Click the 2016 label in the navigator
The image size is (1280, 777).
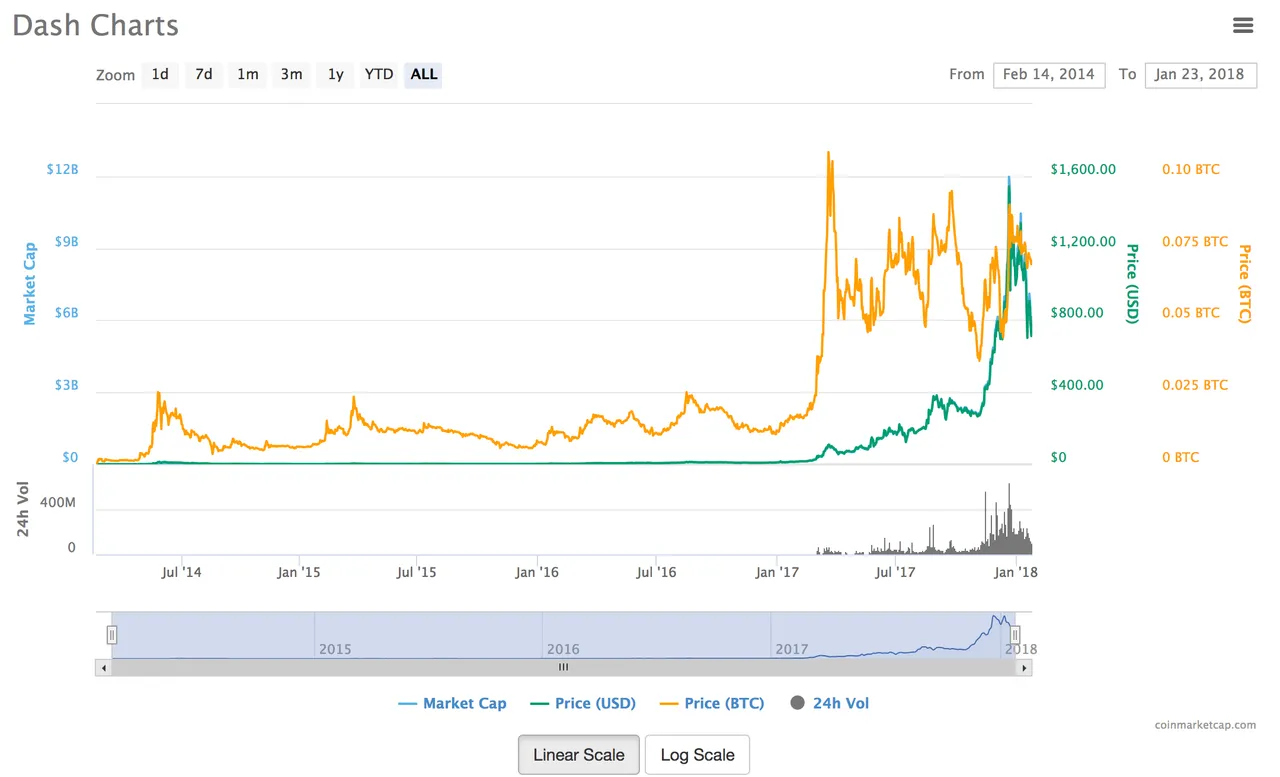[x=563, y=649]
